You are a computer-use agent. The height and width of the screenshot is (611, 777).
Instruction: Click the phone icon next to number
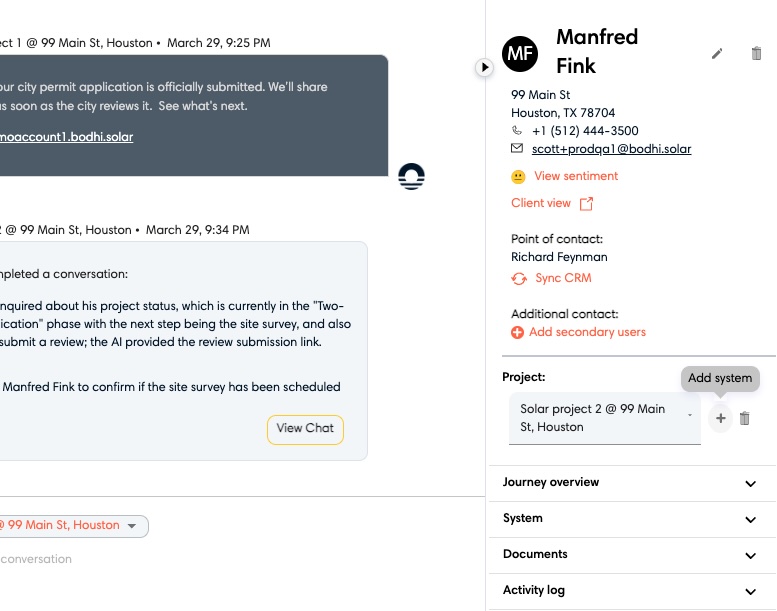517,131
